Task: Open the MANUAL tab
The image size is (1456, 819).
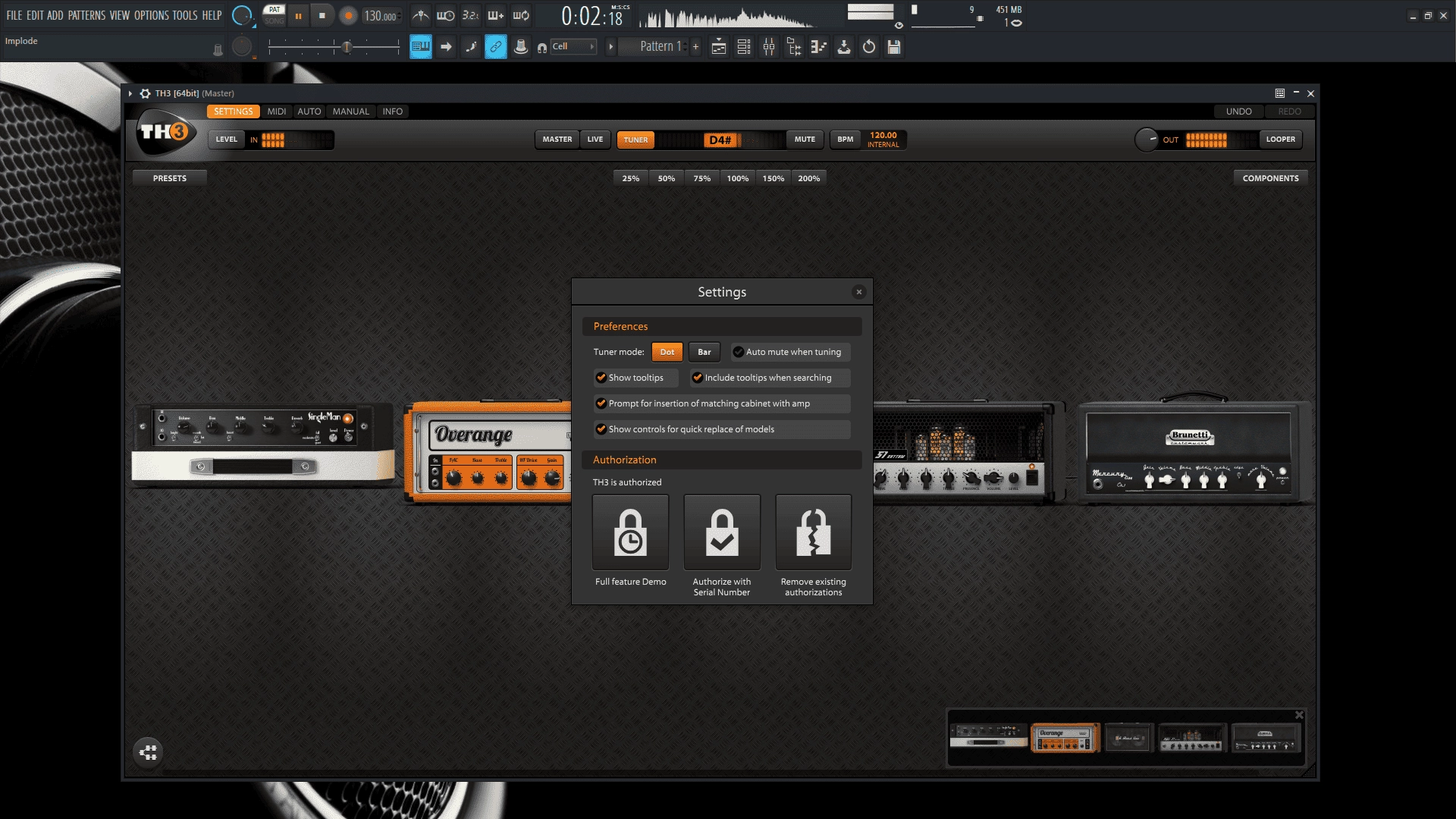Action: tap(351, 111)
